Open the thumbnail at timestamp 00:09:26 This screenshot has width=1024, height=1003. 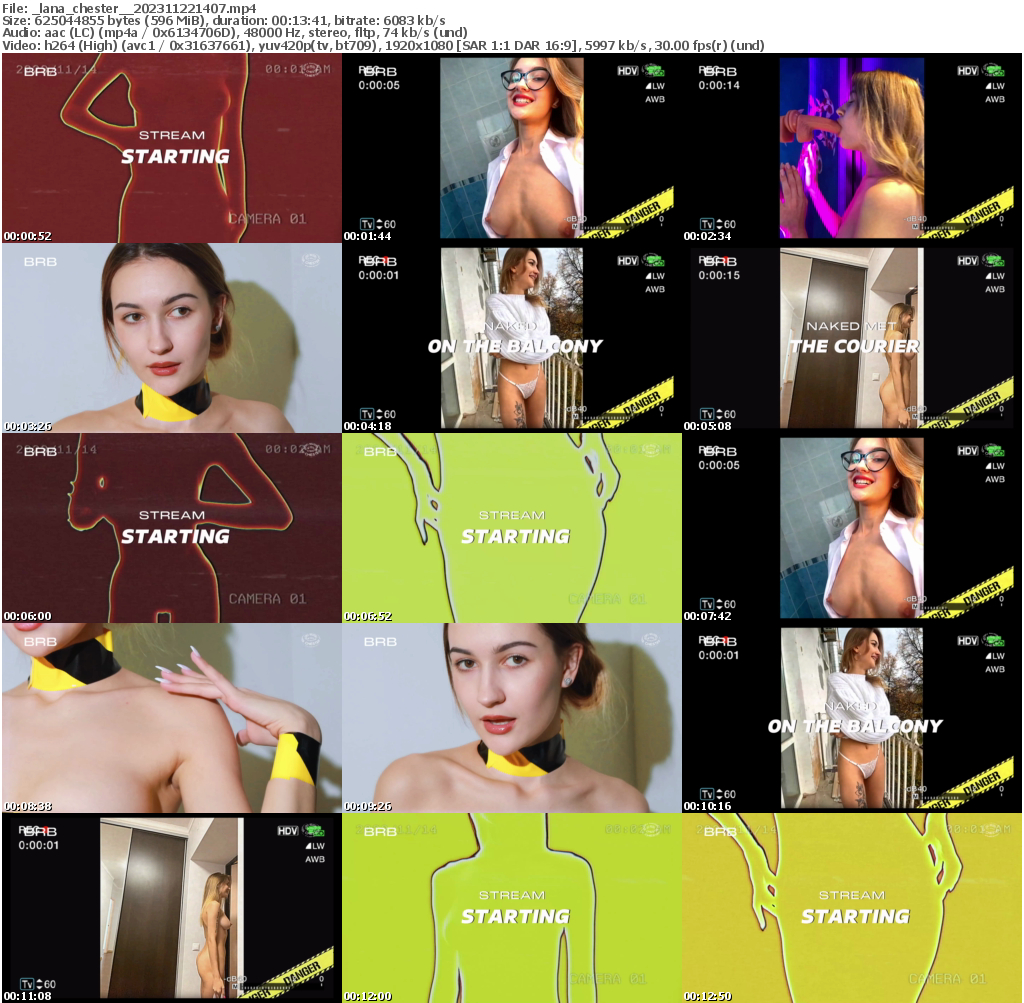[512, 715]
